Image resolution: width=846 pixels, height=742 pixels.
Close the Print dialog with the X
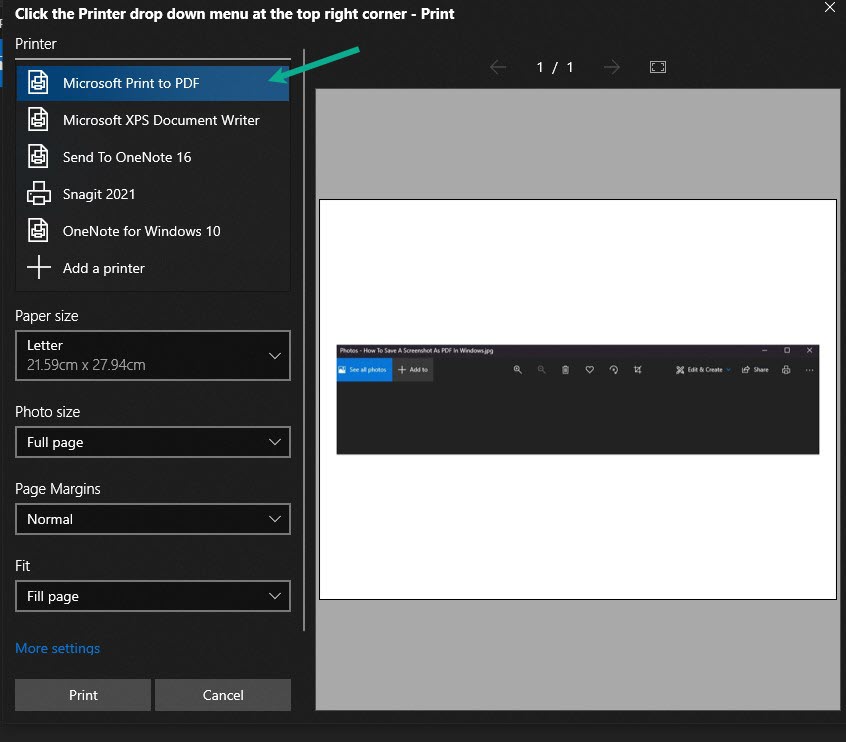point(829,9)
